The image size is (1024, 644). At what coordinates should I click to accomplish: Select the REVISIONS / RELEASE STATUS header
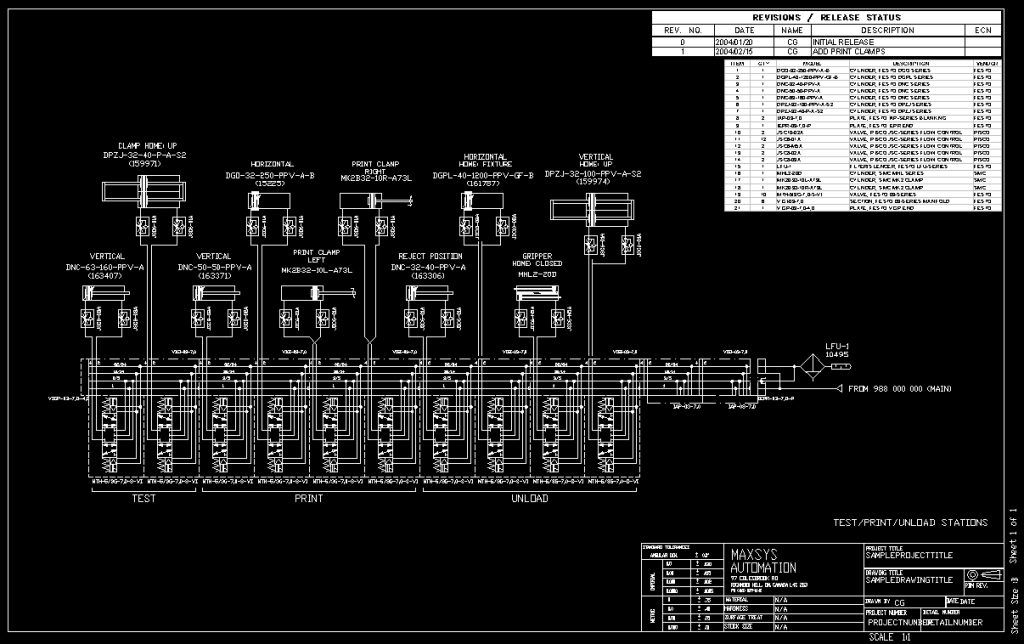pos(826,17)
